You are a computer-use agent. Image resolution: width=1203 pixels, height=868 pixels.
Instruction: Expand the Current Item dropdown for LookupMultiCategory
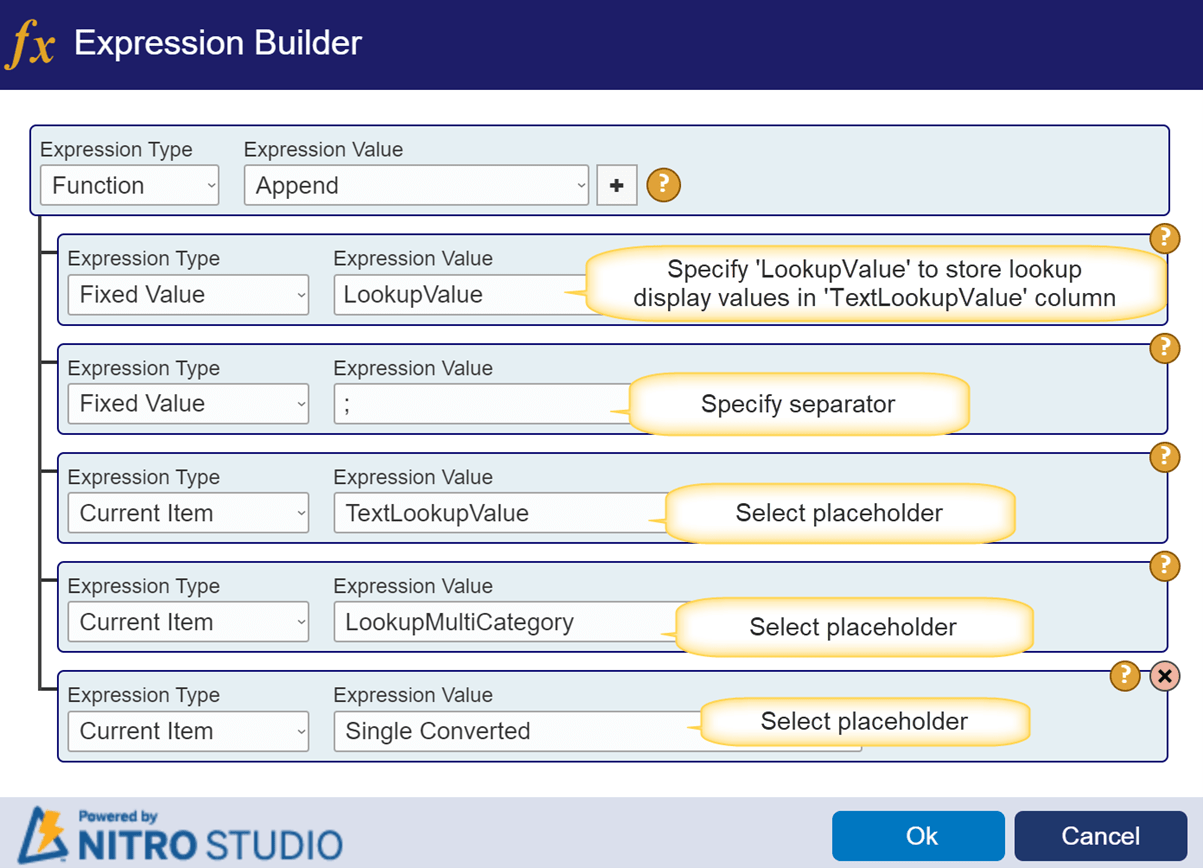tap(188, 621)
